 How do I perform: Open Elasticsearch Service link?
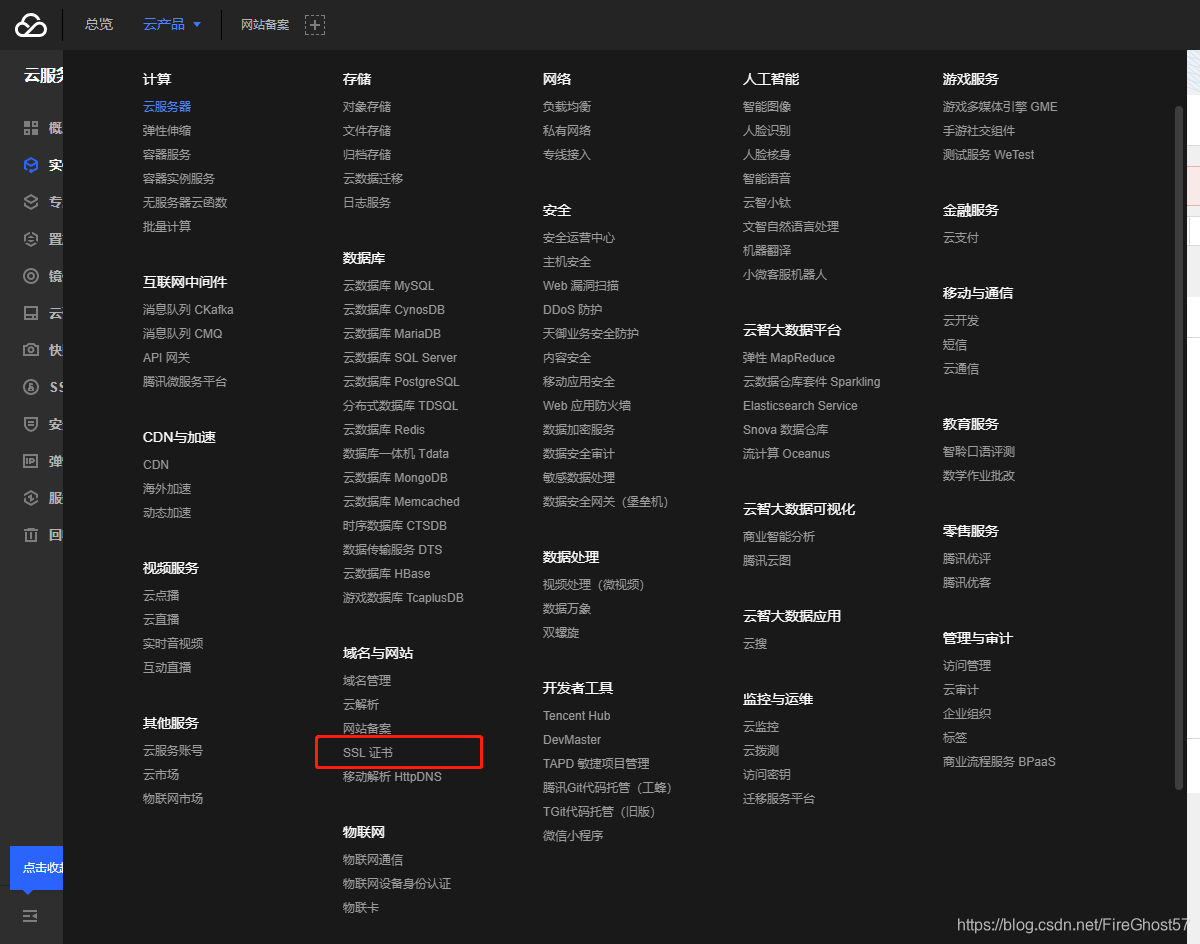click(x=800, y=405)
